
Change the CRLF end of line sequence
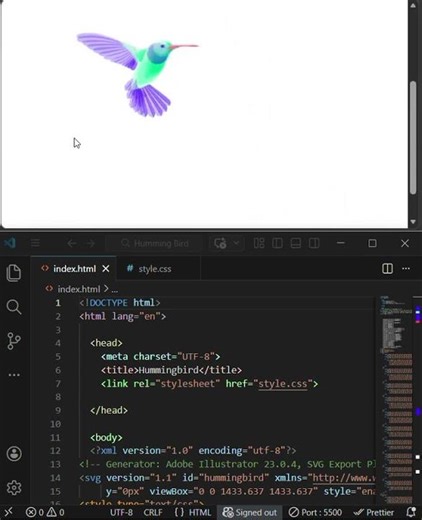153,512
